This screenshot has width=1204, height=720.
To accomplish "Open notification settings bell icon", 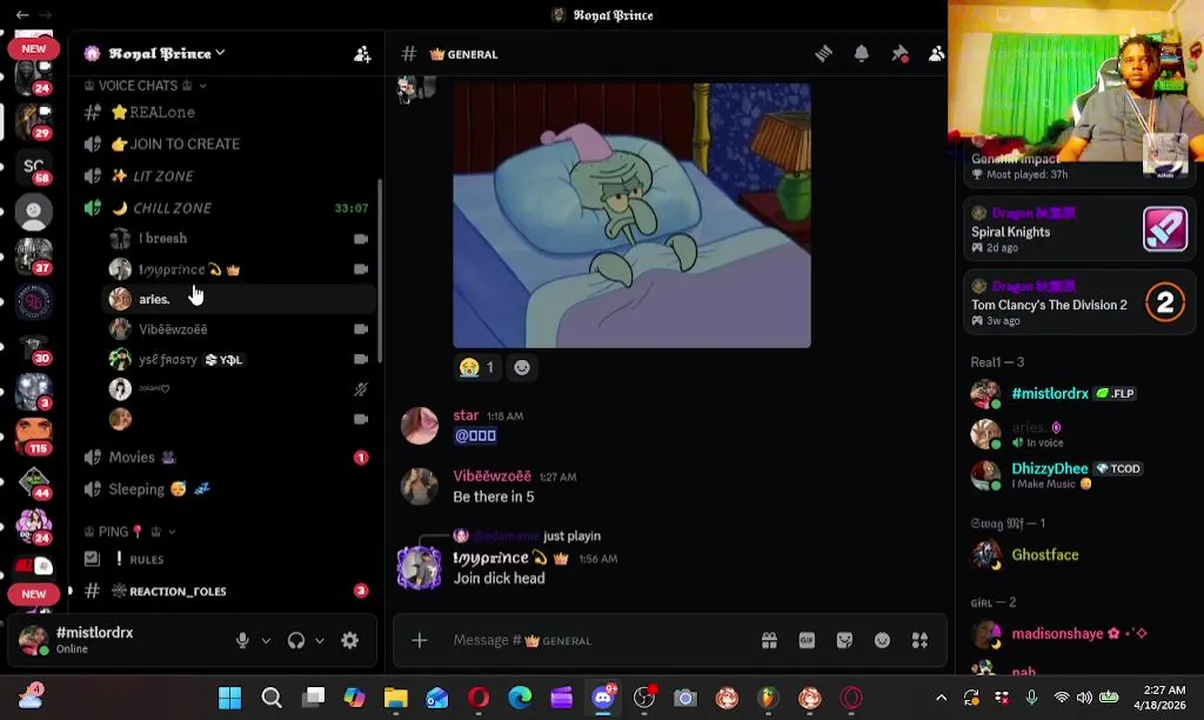I will click(861, 54).
